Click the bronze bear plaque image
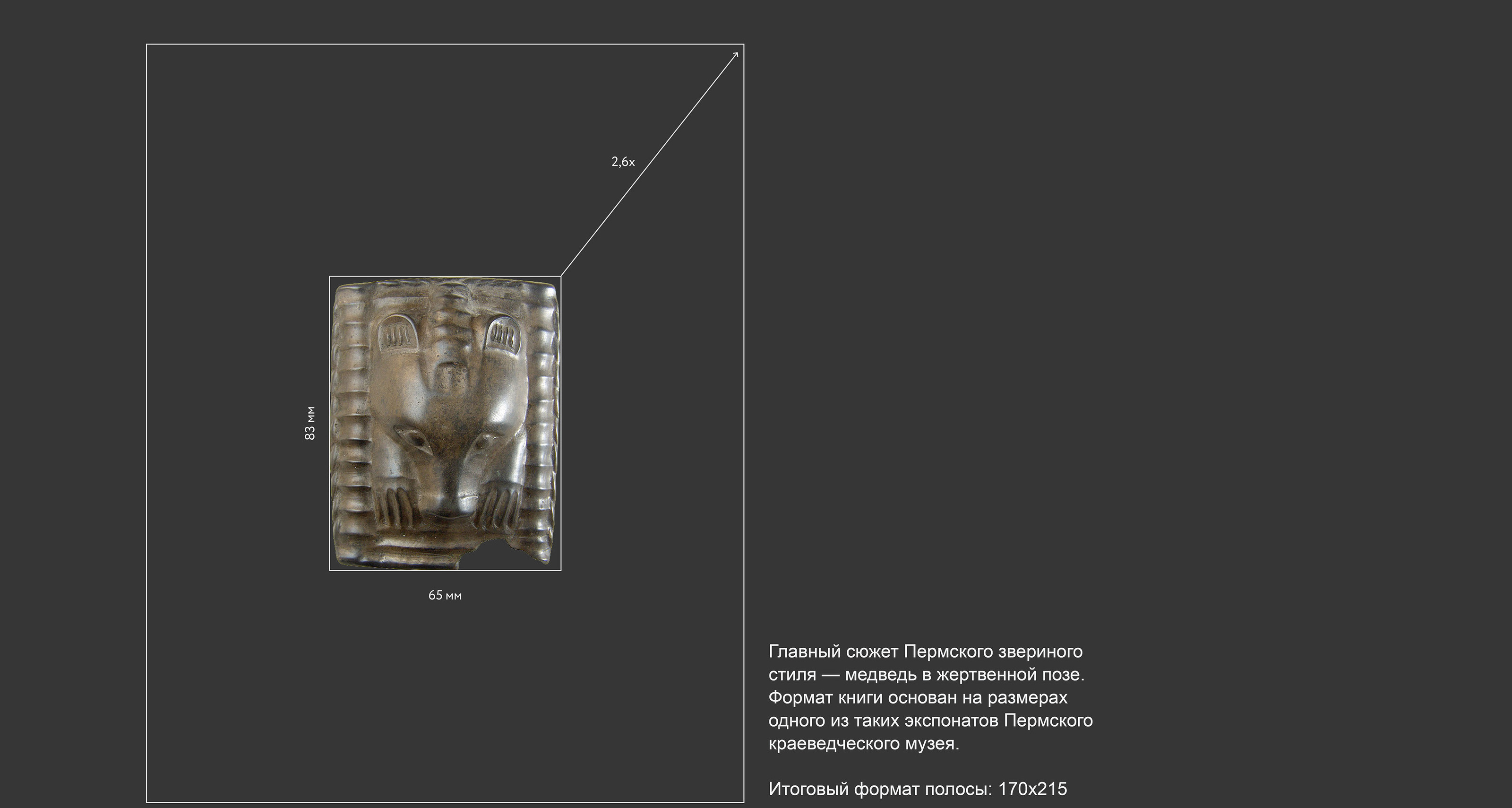This screenshot has width=1512, height=808. click(444, 423)
